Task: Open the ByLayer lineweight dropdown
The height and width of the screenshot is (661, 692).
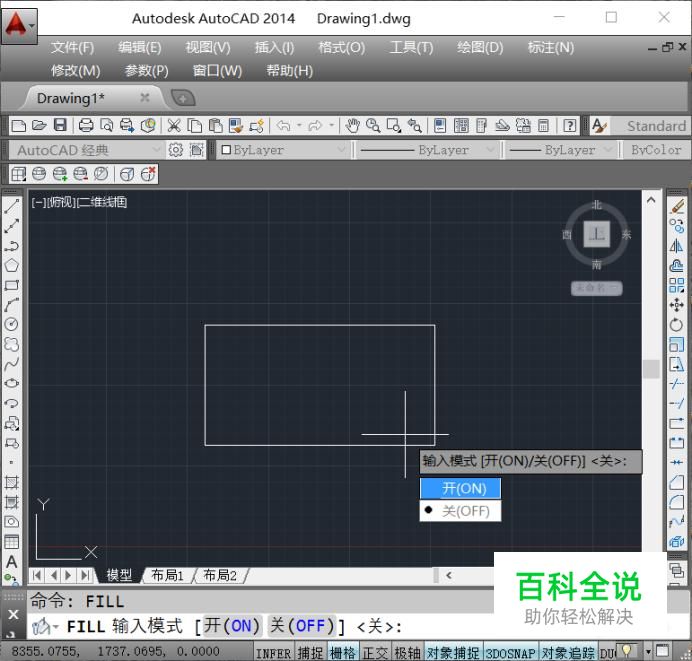Action: click(561, 150)
